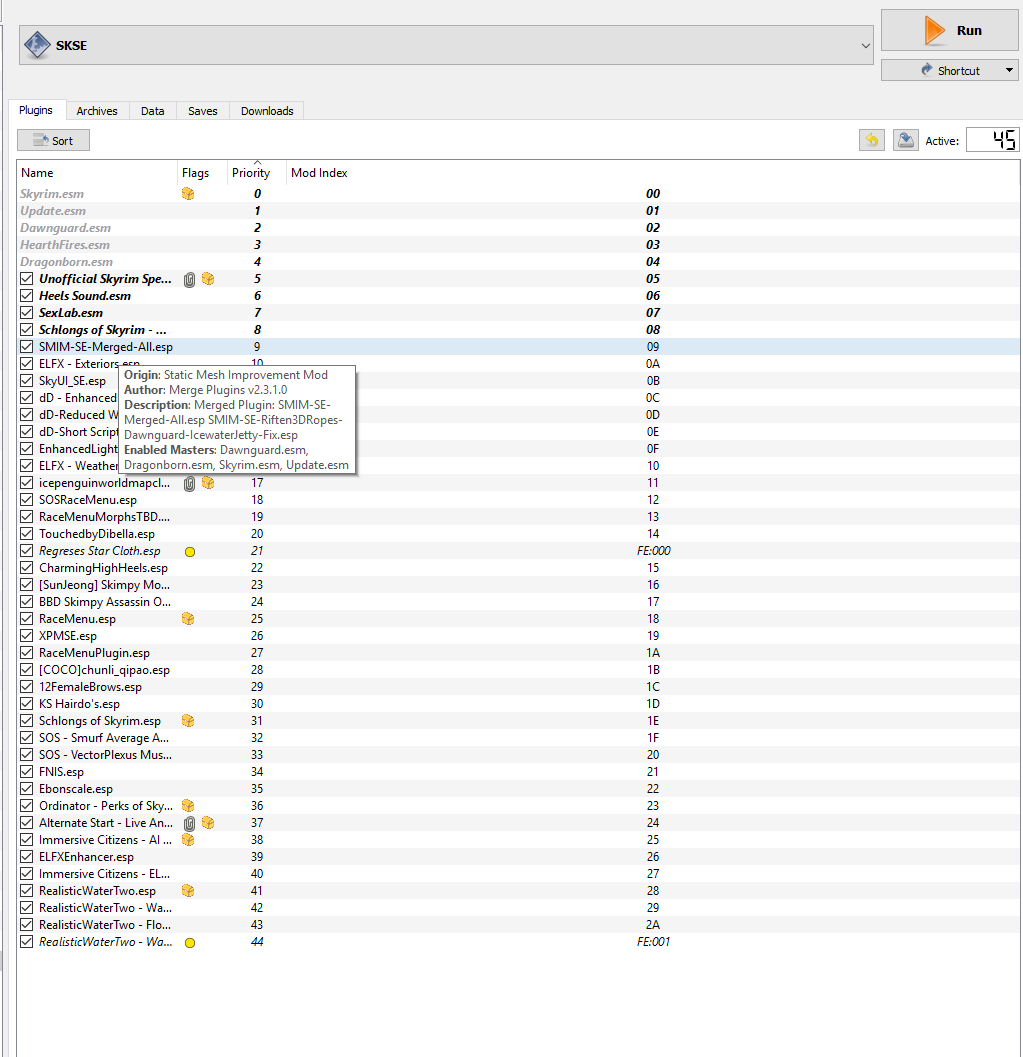
Task: Toggle SexLab.esm checkbox
Action: [x=26, y=312]
